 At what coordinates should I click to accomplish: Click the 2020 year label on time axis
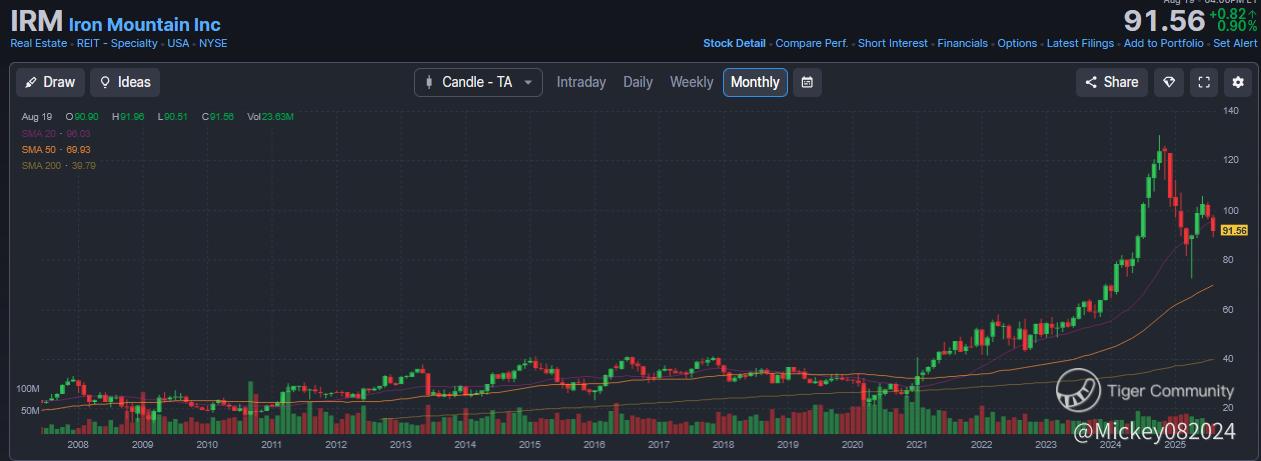pyautogui.click(x=852, y=445)
